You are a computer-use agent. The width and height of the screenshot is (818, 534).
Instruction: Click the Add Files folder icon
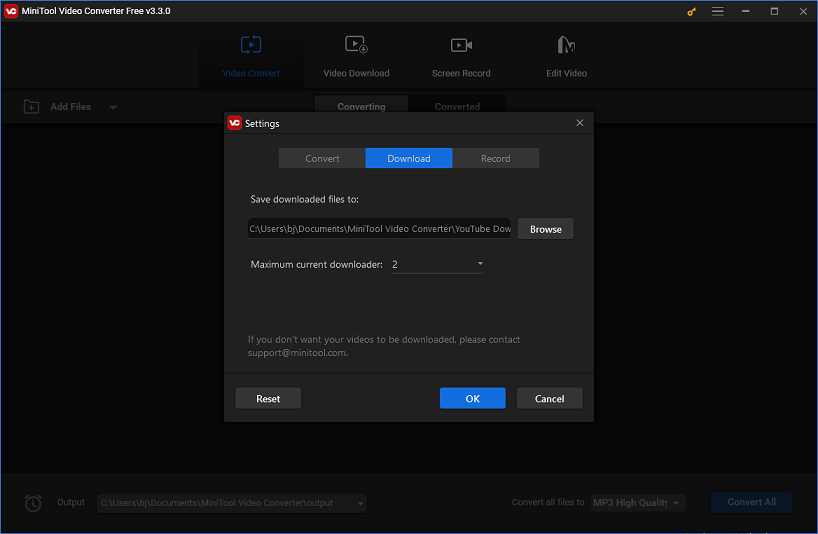pos(31,107)
